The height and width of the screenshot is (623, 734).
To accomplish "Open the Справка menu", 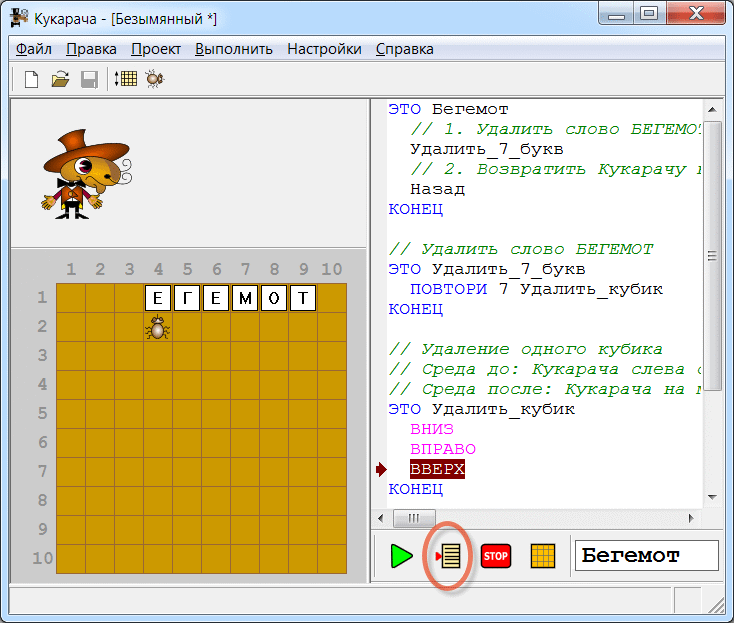I will click(x=404, y=49).
